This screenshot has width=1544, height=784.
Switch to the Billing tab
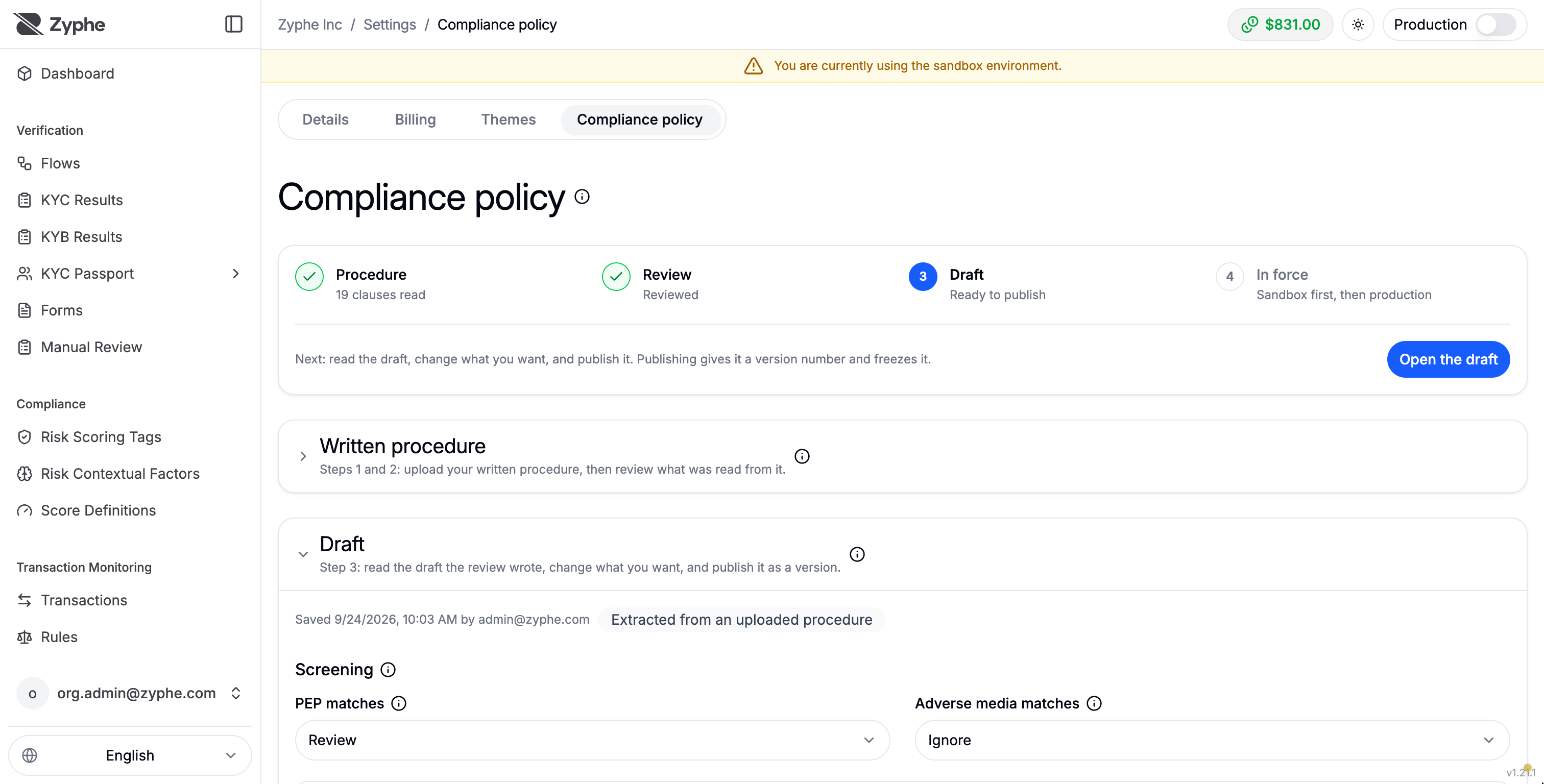click(x=415, y=120)
